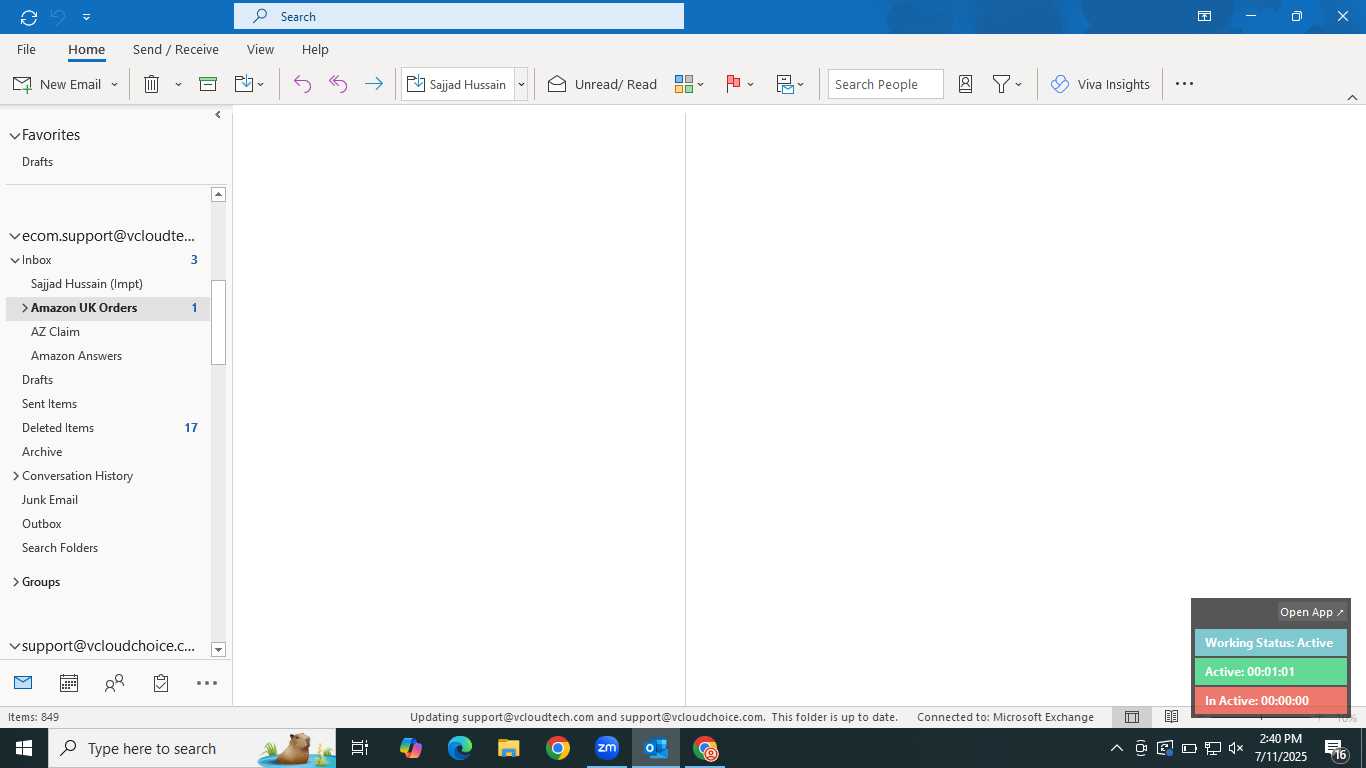Collapse the ecom.support account tree
Screen dimensions: 1366x768
pyautogui.click(x=15, y=237)
